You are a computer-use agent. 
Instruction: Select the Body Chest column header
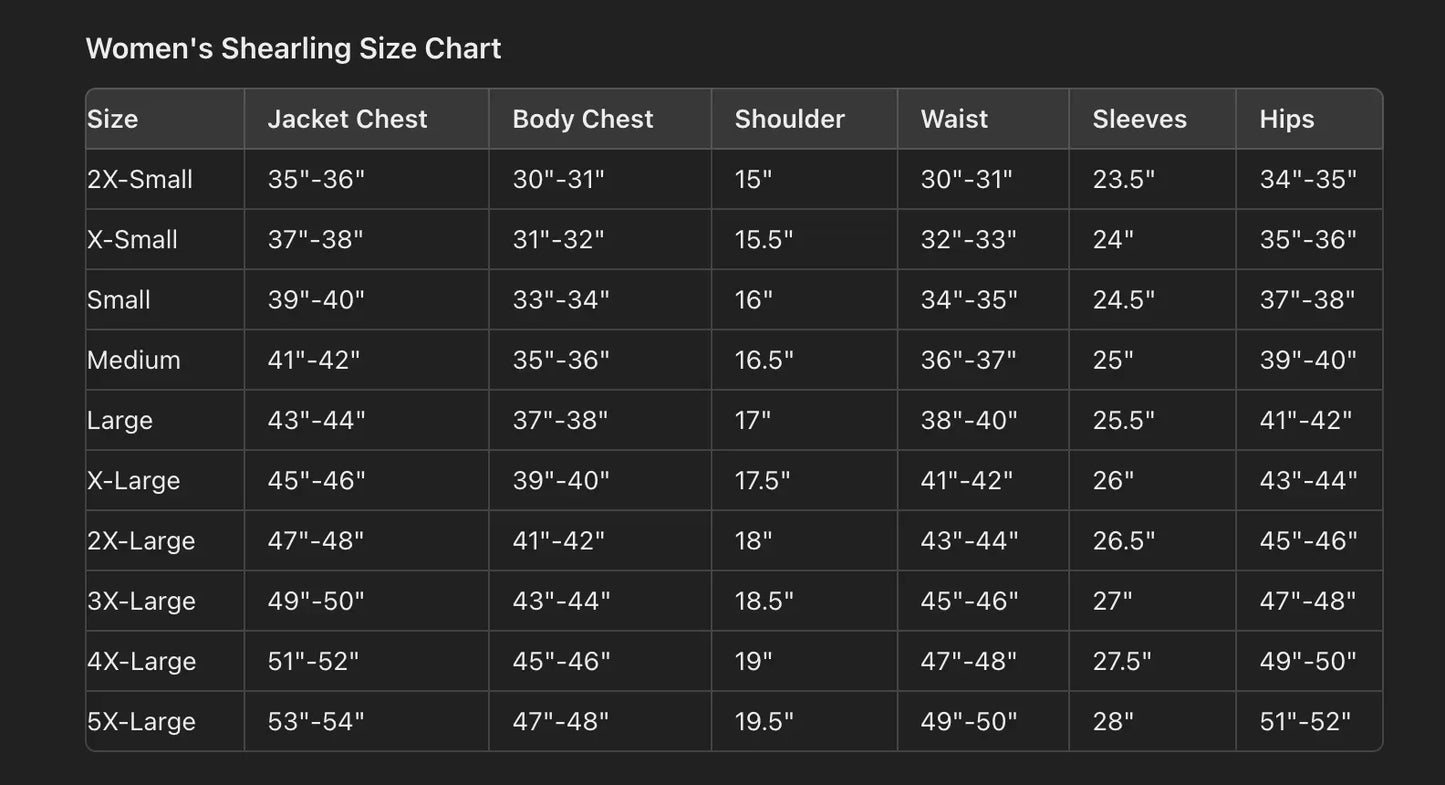click(582, 119)
